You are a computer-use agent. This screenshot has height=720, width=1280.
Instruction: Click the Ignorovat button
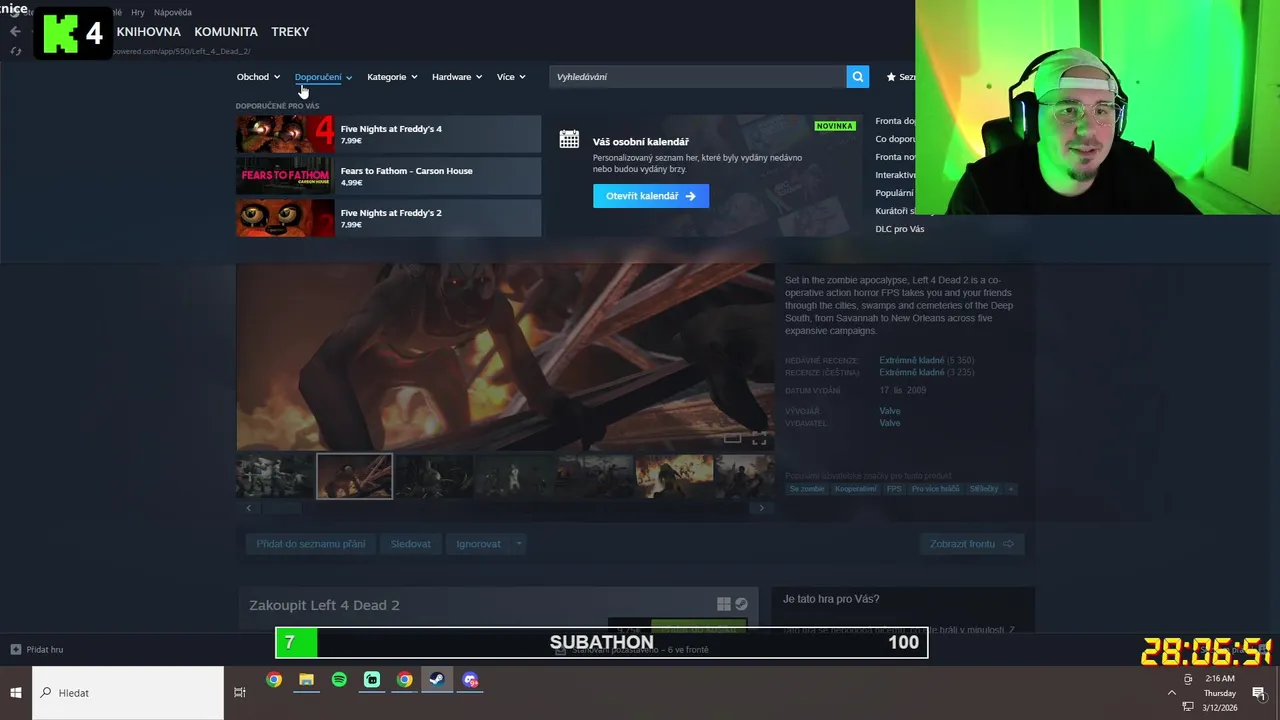tap(478, 544)
